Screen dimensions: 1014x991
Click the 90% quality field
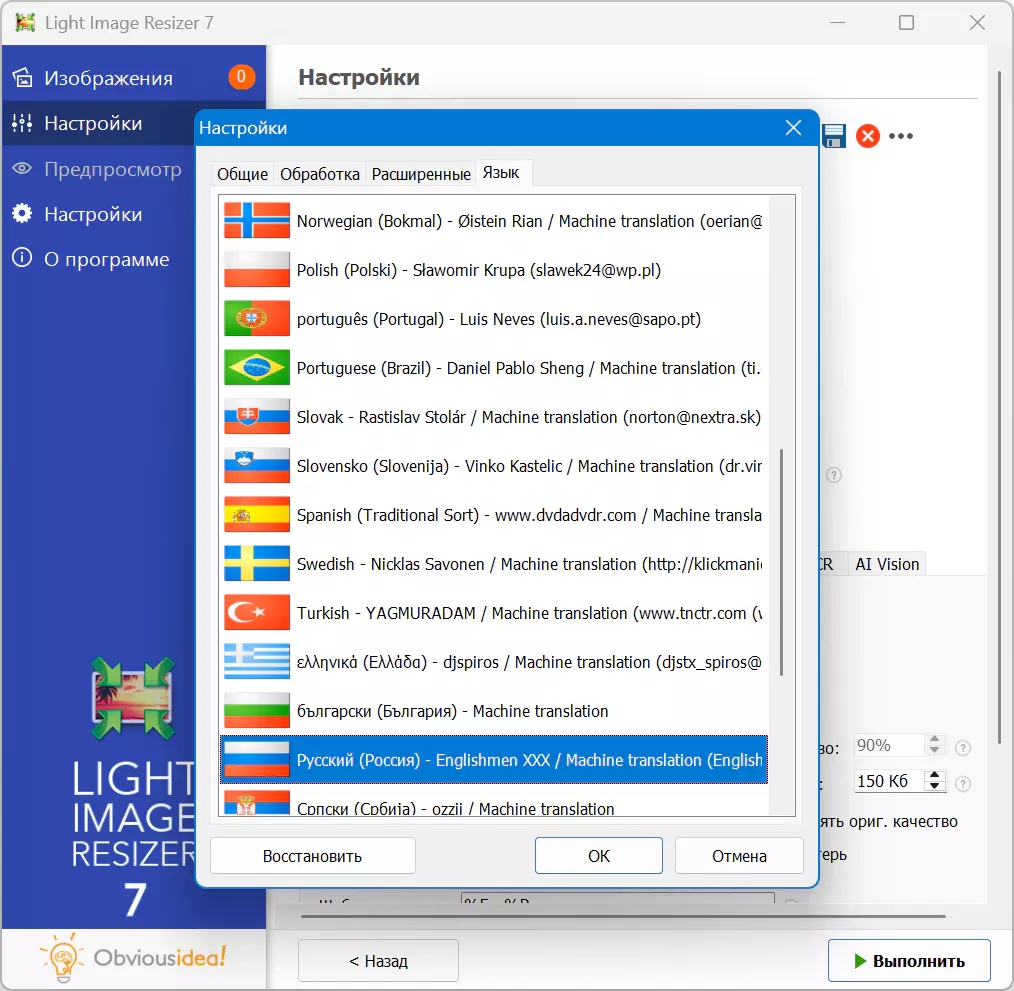point(889,745)
